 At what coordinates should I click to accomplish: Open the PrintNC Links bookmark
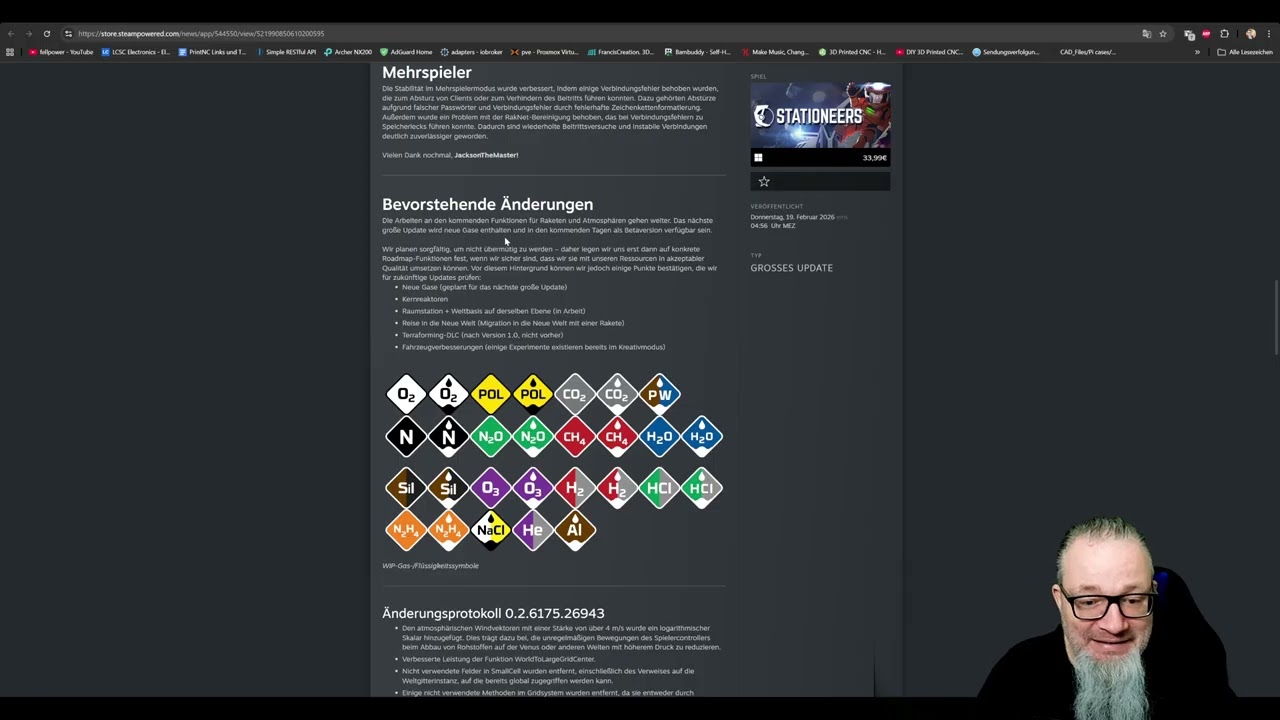212,52
